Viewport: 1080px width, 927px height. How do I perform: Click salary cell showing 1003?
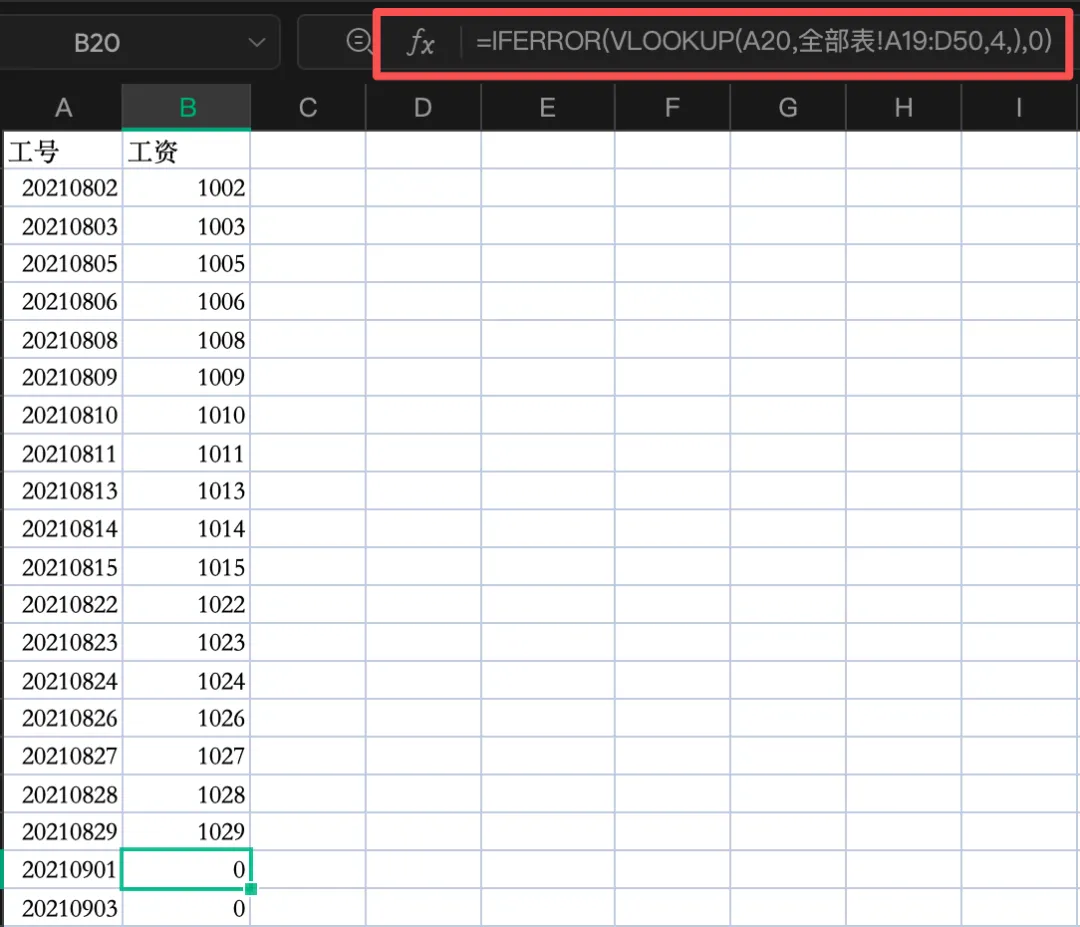coord(187,226)
